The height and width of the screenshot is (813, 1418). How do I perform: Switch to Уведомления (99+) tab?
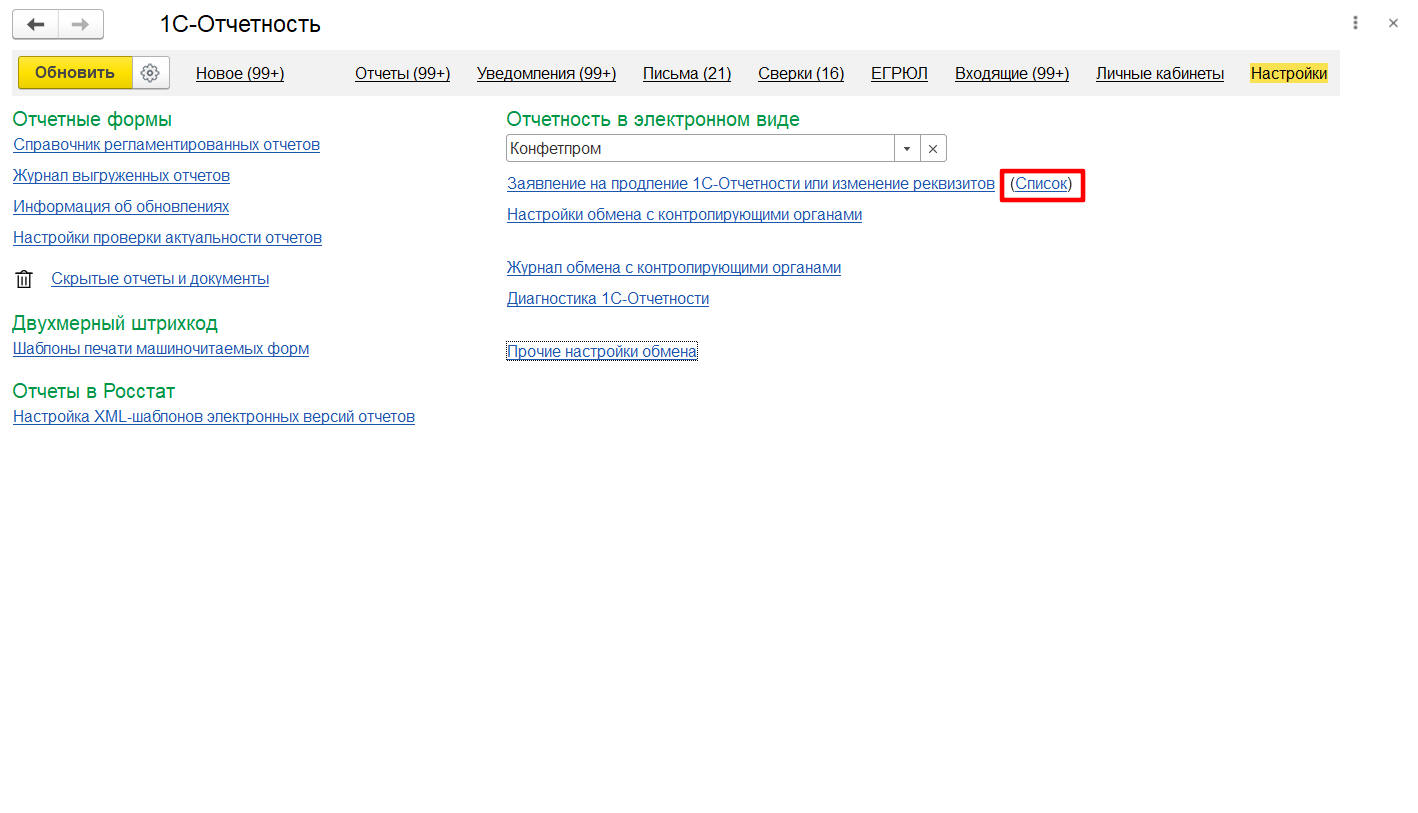tap(546, 74)
